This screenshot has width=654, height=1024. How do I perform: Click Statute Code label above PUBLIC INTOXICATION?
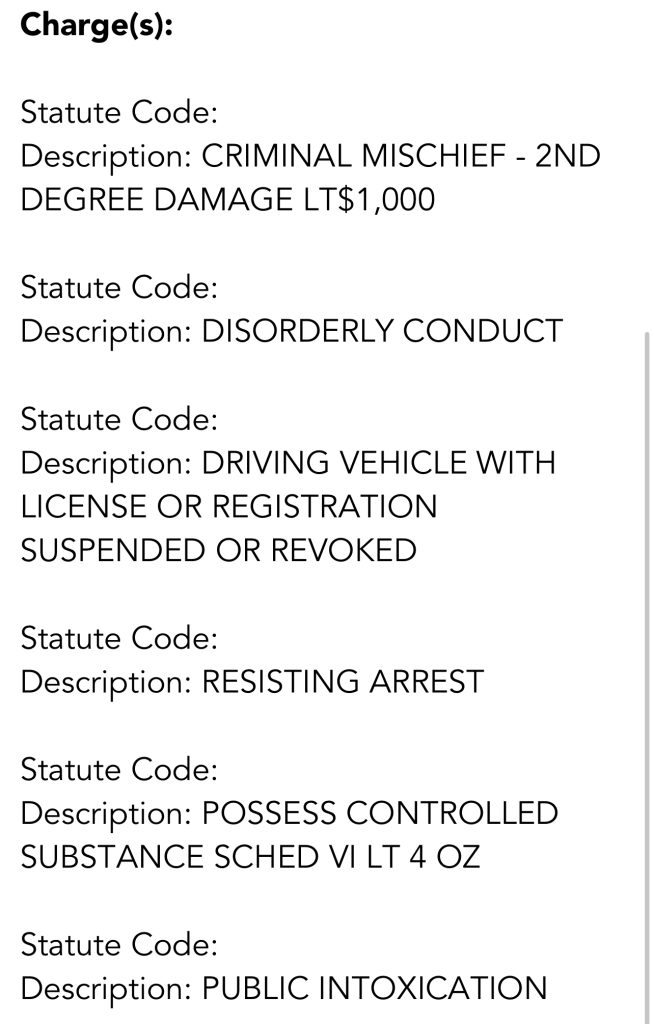[x=119, y=944]
